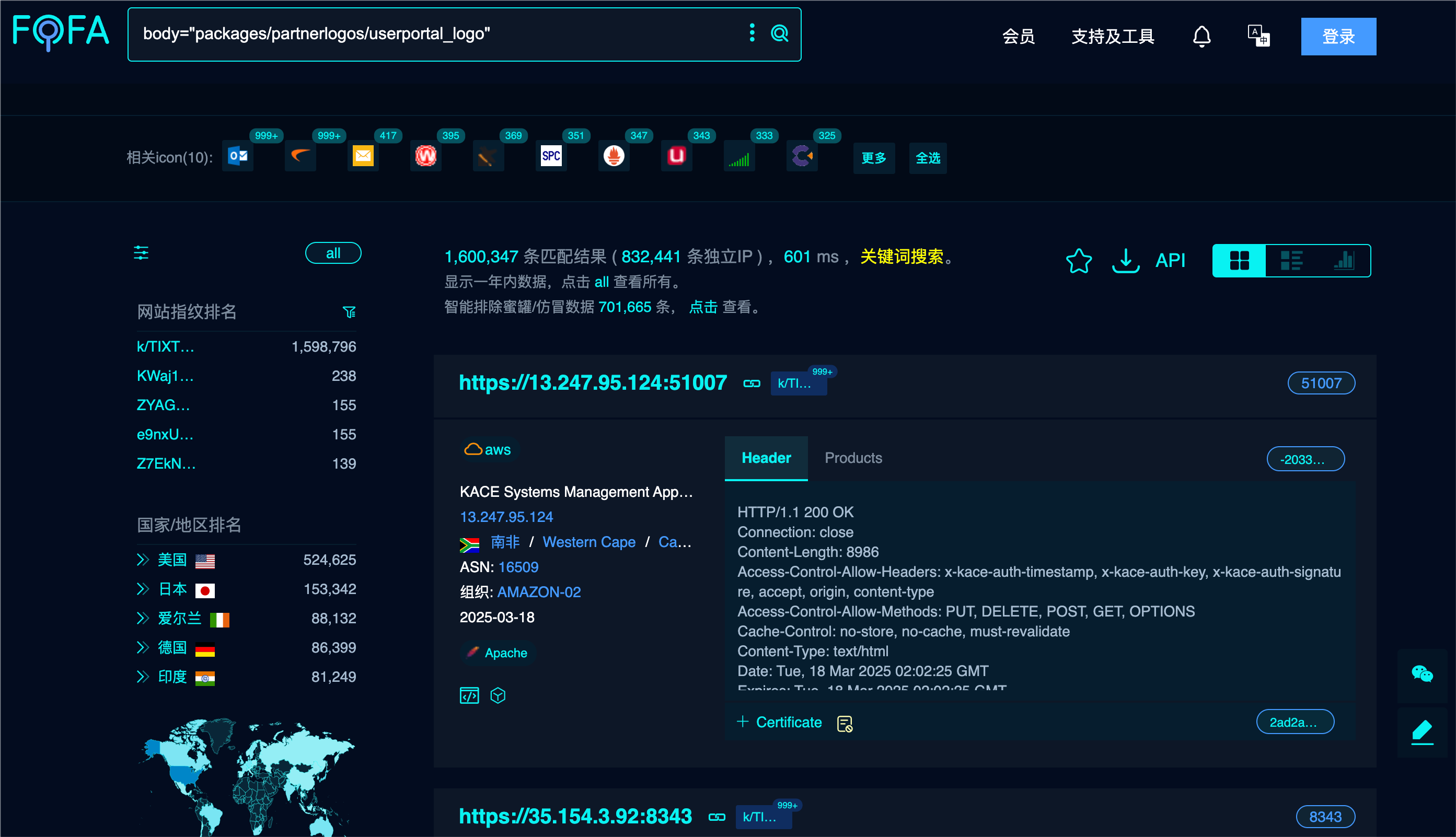This screenshot has height=837, width=1456.
Task: Open the 会员 menu
Action: (1019, 36)
